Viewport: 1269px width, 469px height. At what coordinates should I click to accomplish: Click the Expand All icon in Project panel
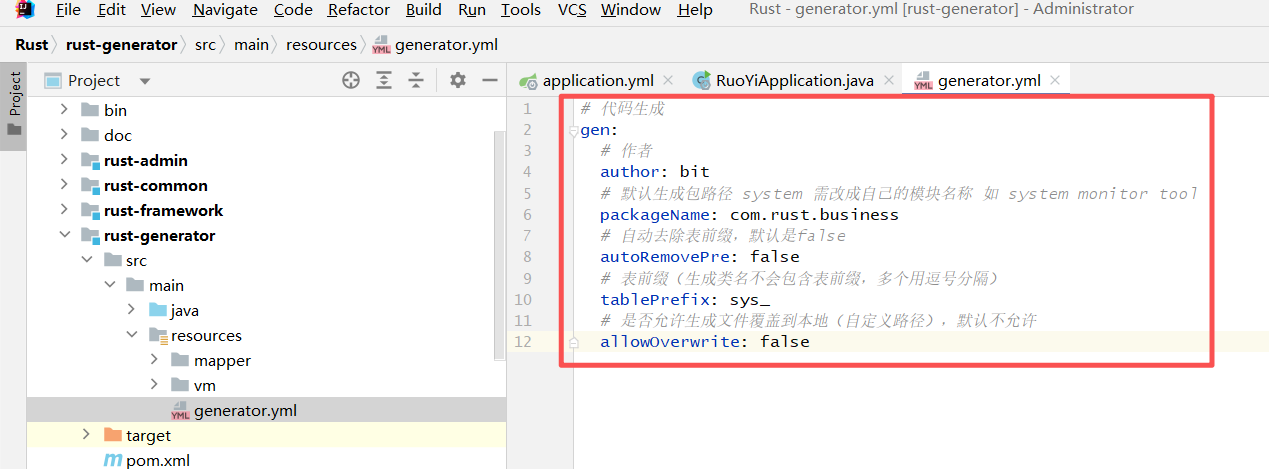point(384,81)
